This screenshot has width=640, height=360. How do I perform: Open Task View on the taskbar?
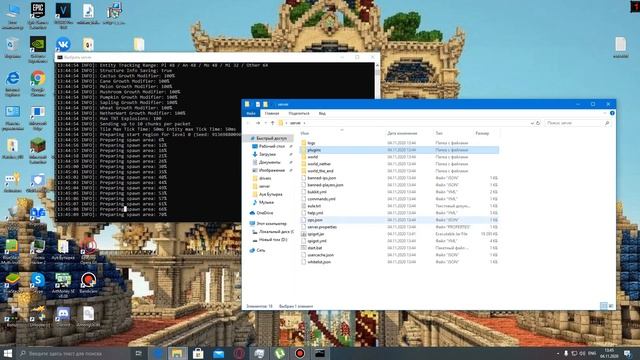[x=138, y=353]
